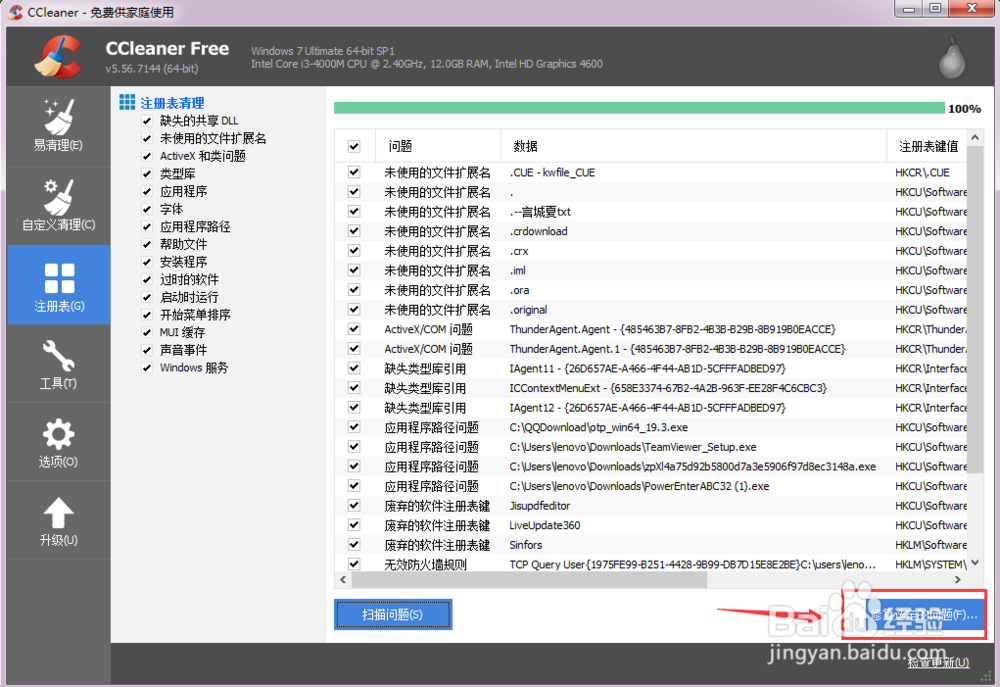The height and width of the screenshot is (687, 1000).
Task: Toggle 应用程序路径 checkbox
Action: click(147, 226)
